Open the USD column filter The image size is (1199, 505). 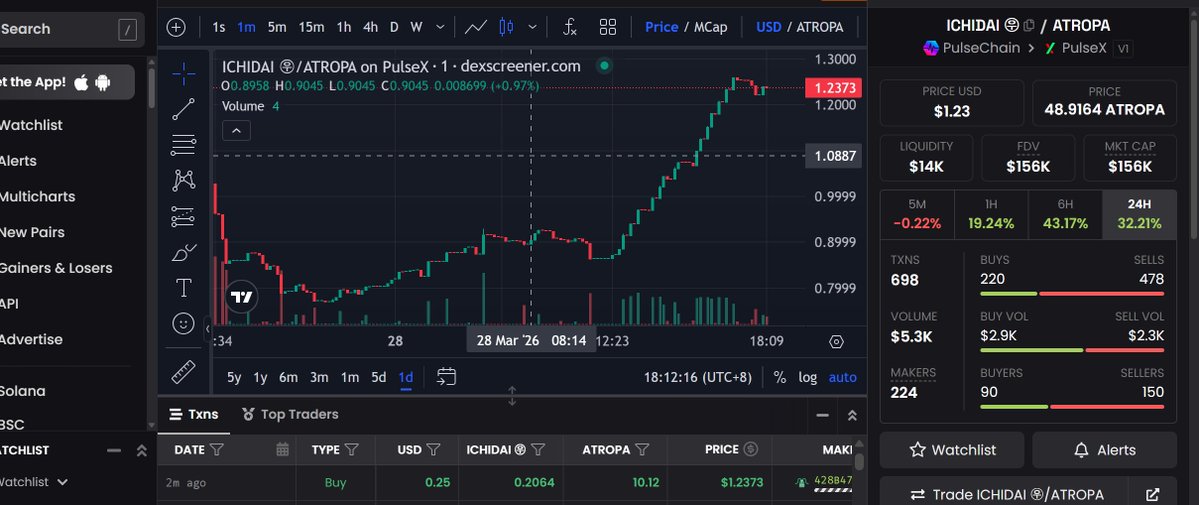tap(433, 449)
